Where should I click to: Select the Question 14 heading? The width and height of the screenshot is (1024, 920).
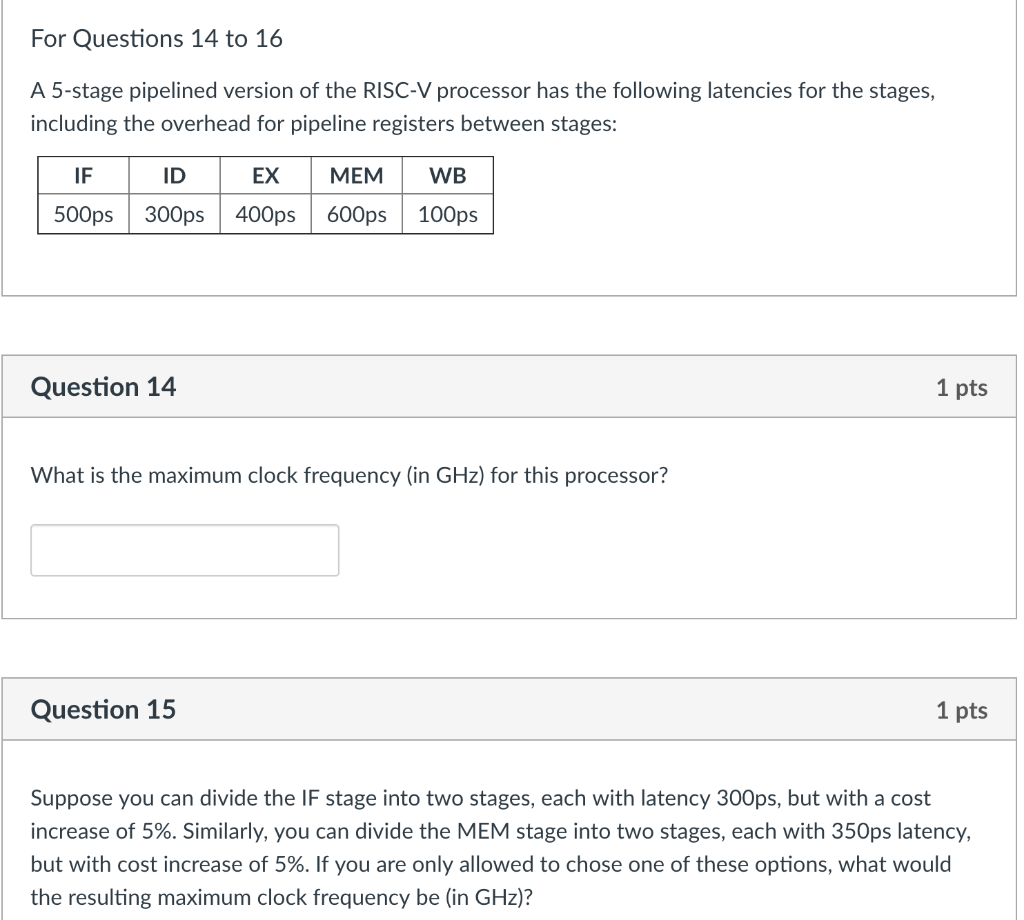pyautogui.click(x=103, y=387)
